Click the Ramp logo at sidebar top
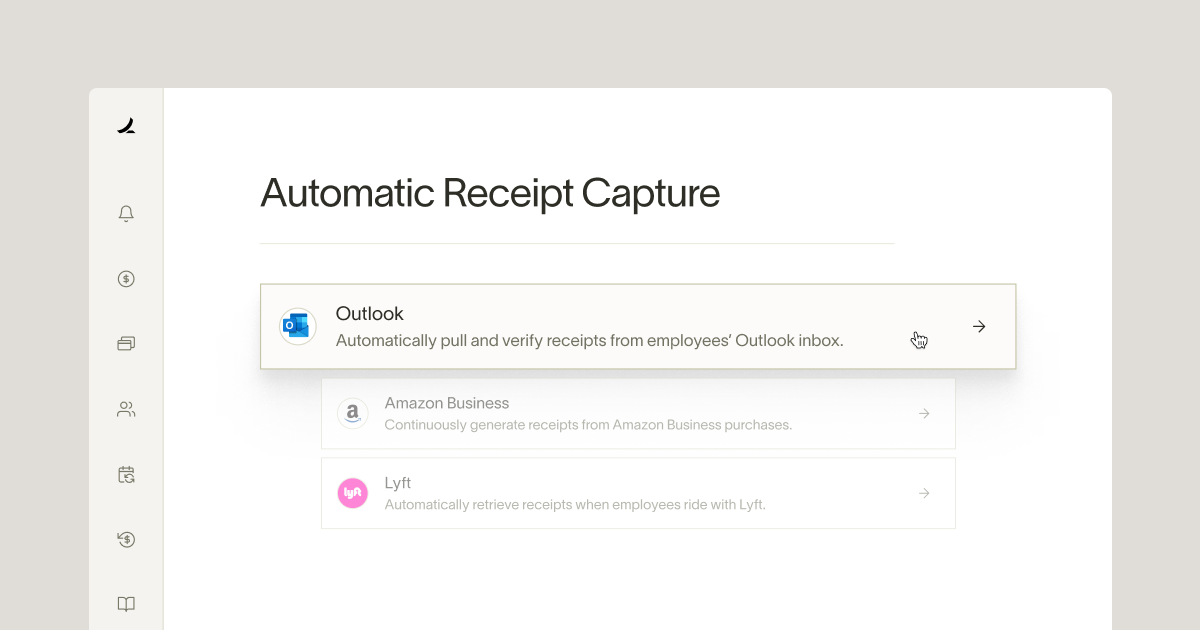1200x630 pixels. (x=125, y=125)
